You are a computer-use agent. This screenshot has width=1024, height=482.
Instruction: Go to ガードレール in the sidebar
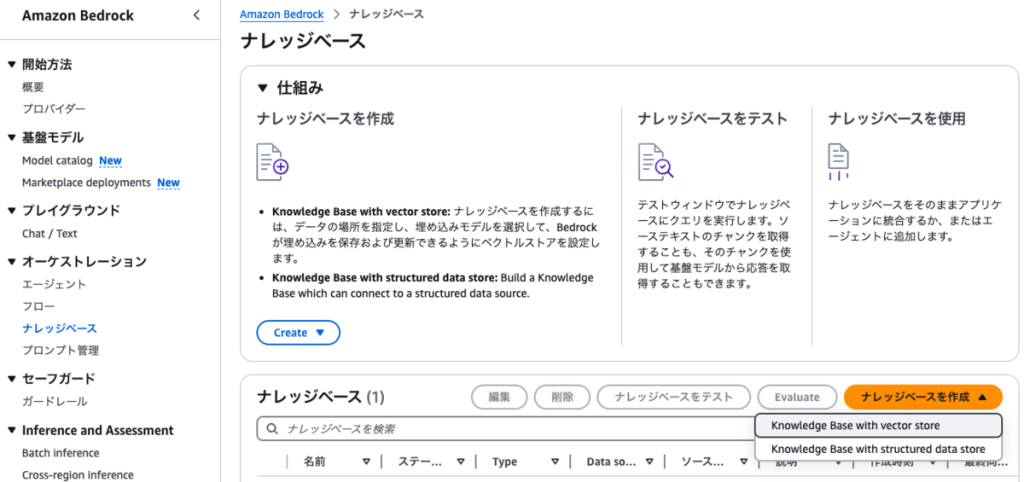click(54, 401)
